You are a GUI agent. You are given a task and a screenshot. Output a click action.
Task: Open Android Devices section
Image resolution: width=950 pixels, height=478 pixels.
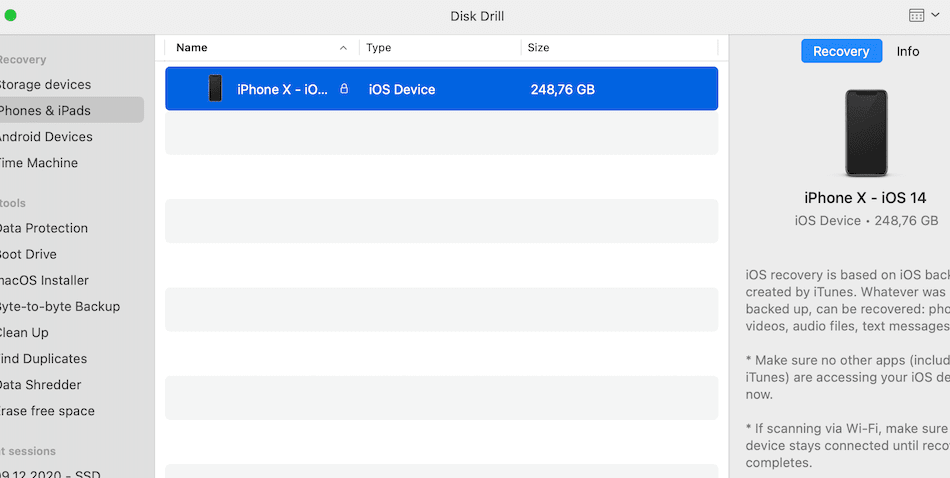(45, 137)
